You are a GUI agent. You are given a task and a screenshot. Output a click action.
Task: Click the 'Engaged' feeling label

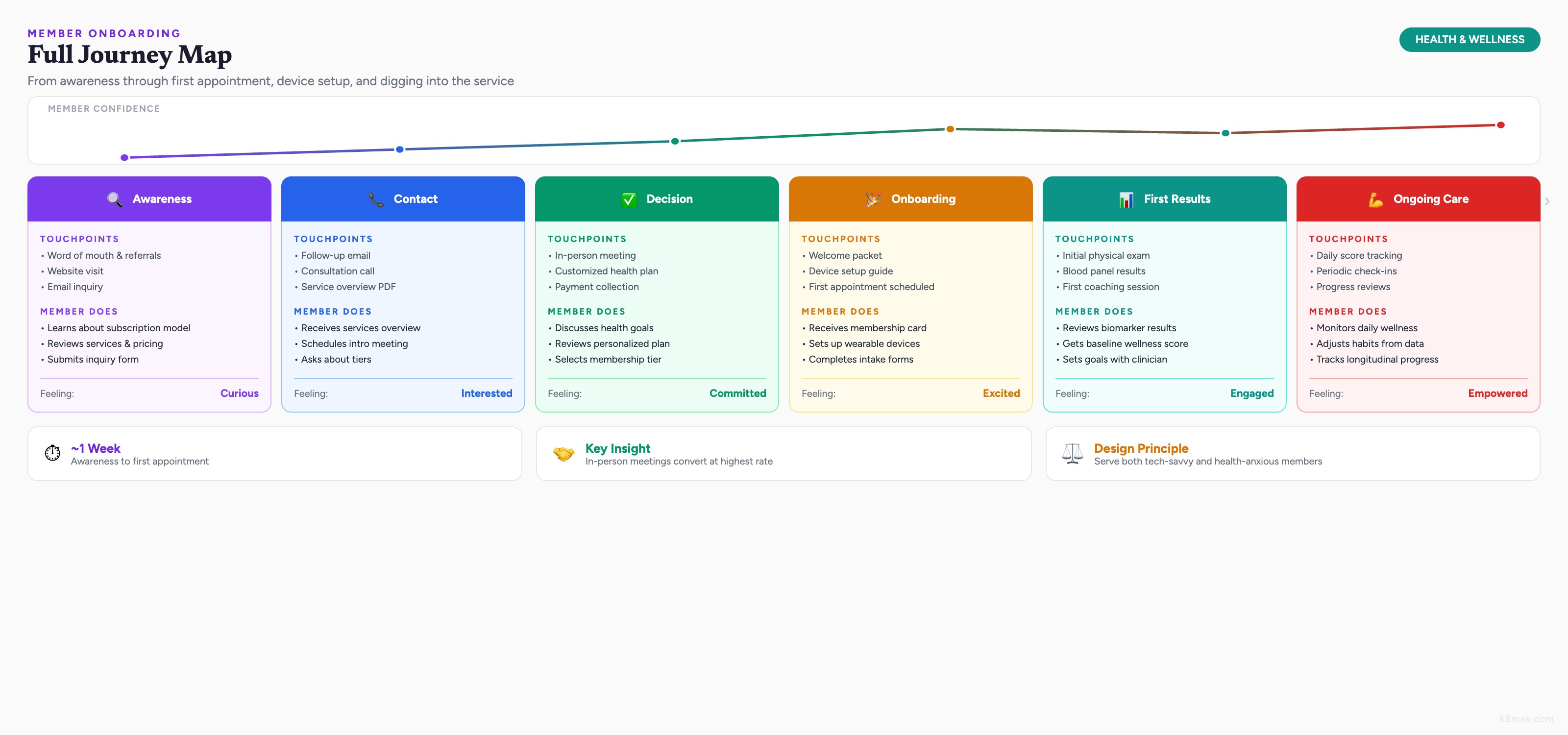(1251, 393)
